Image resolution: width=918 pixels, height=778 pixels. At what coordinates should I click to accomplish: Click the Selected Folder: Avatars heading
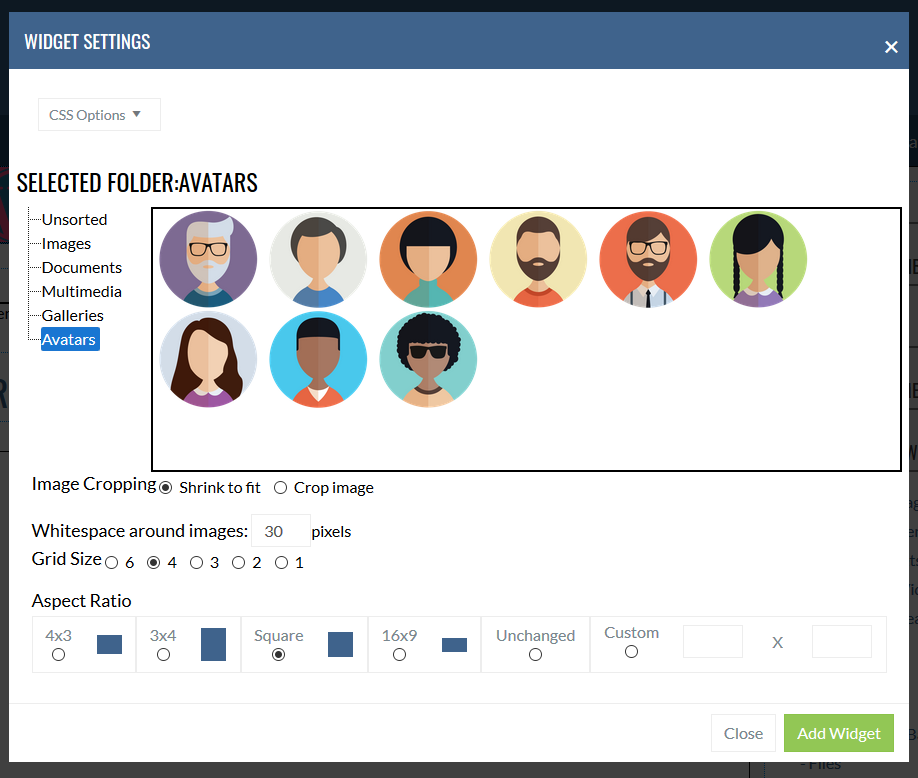click(137, 183)
